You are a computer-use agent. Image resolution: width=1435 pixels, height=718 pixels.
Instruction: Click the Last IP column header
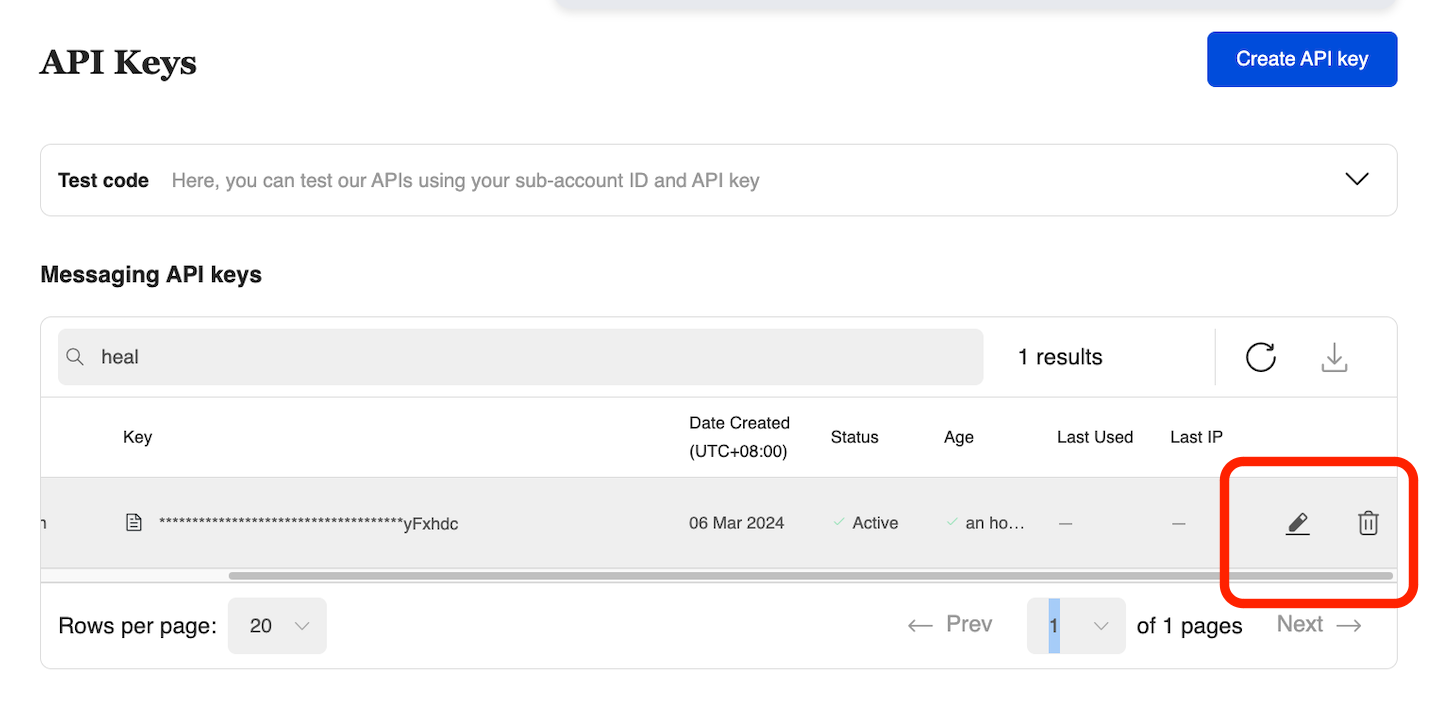1196,437
